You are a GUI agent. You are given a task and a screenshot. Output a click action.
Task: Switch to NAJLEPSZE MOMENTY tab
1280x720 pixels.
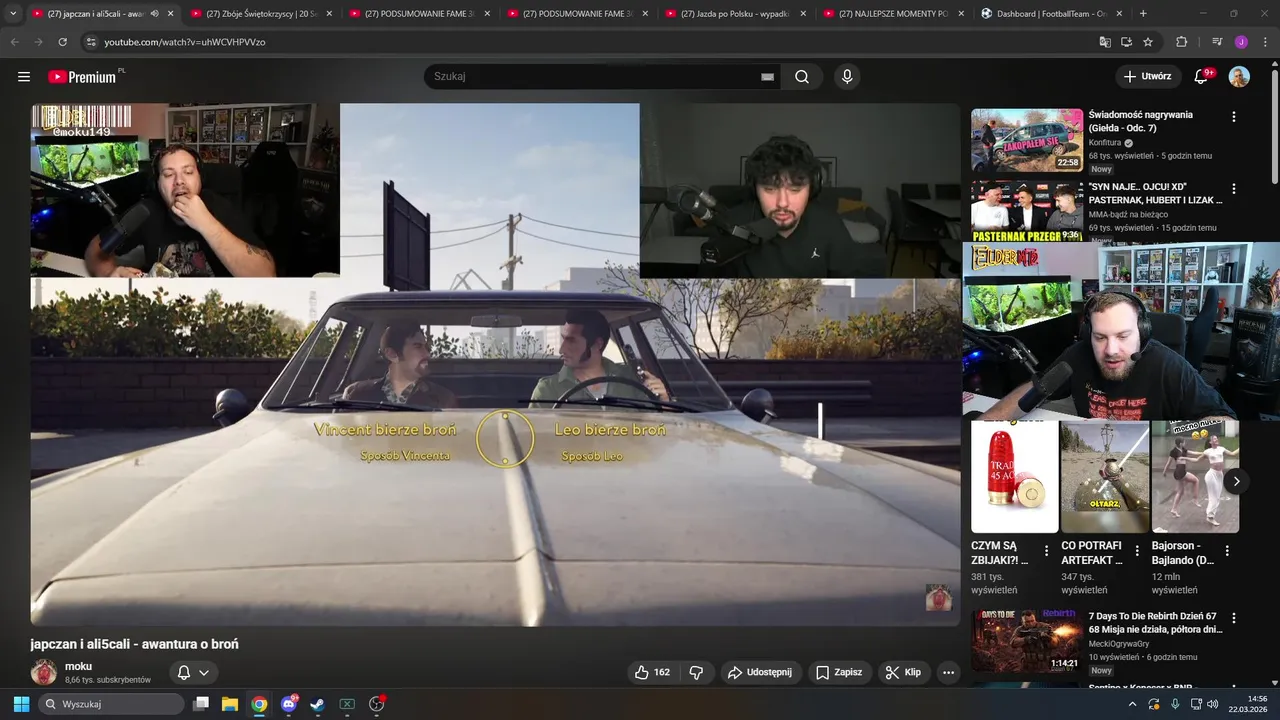[x=892, y=14]
